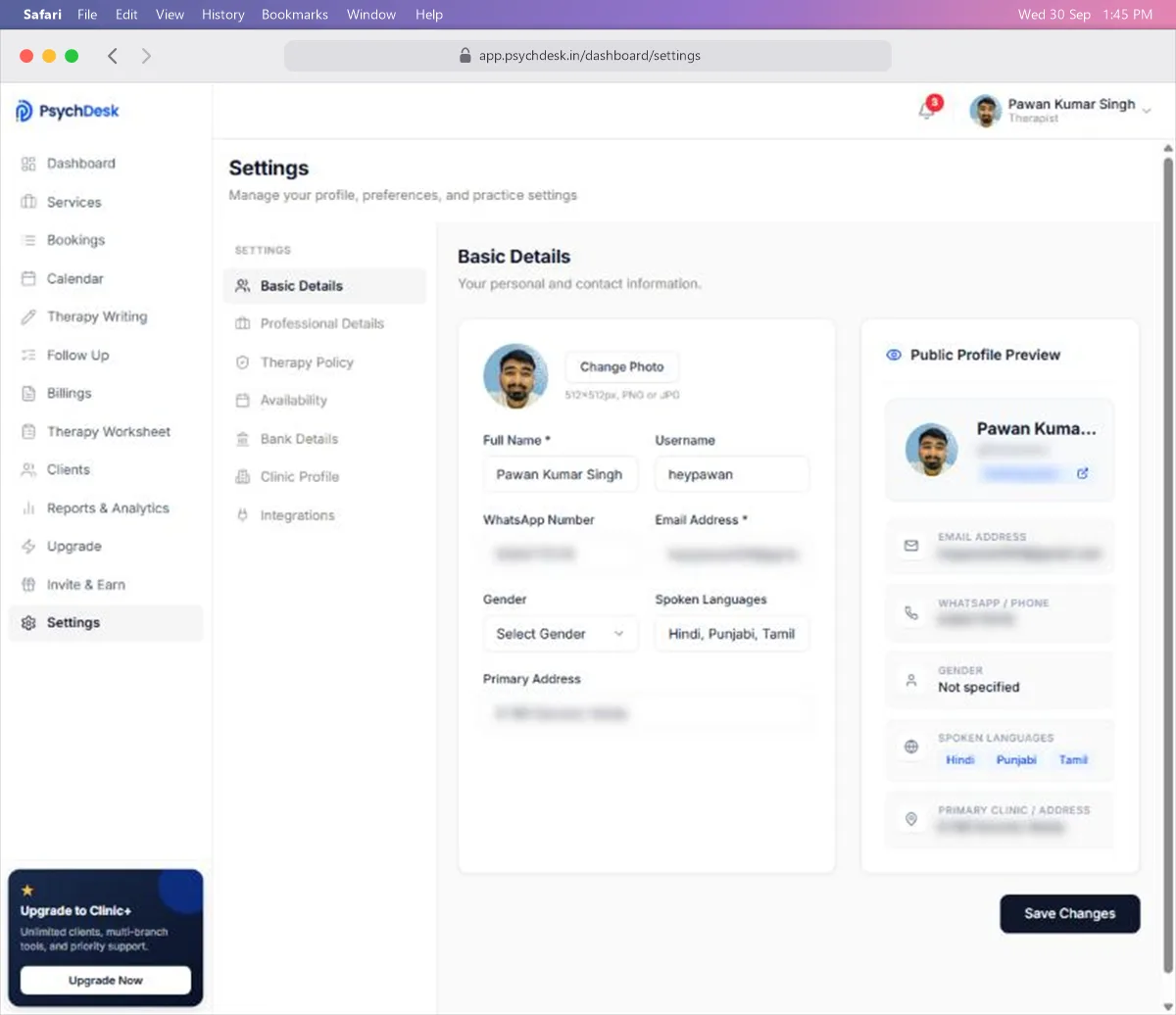
Task: Open public profile external link icon
Action: click(x=1083, y=473)
